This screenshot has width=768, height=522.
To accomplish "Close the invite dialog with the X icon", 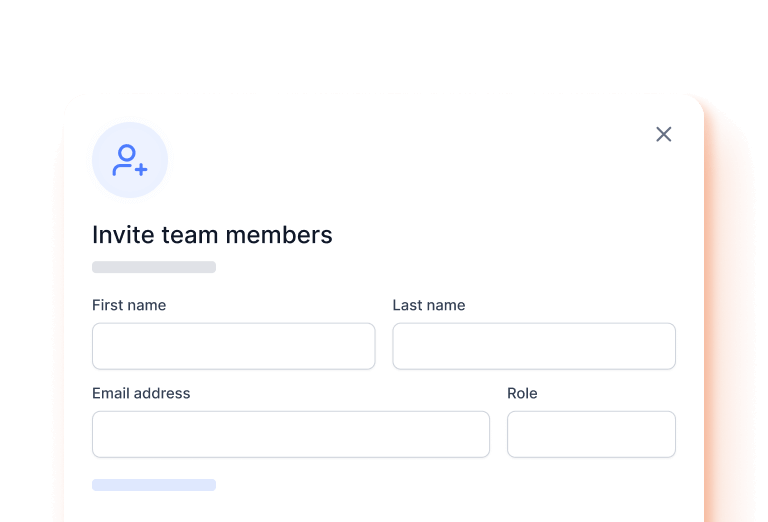I will point(663,134).
